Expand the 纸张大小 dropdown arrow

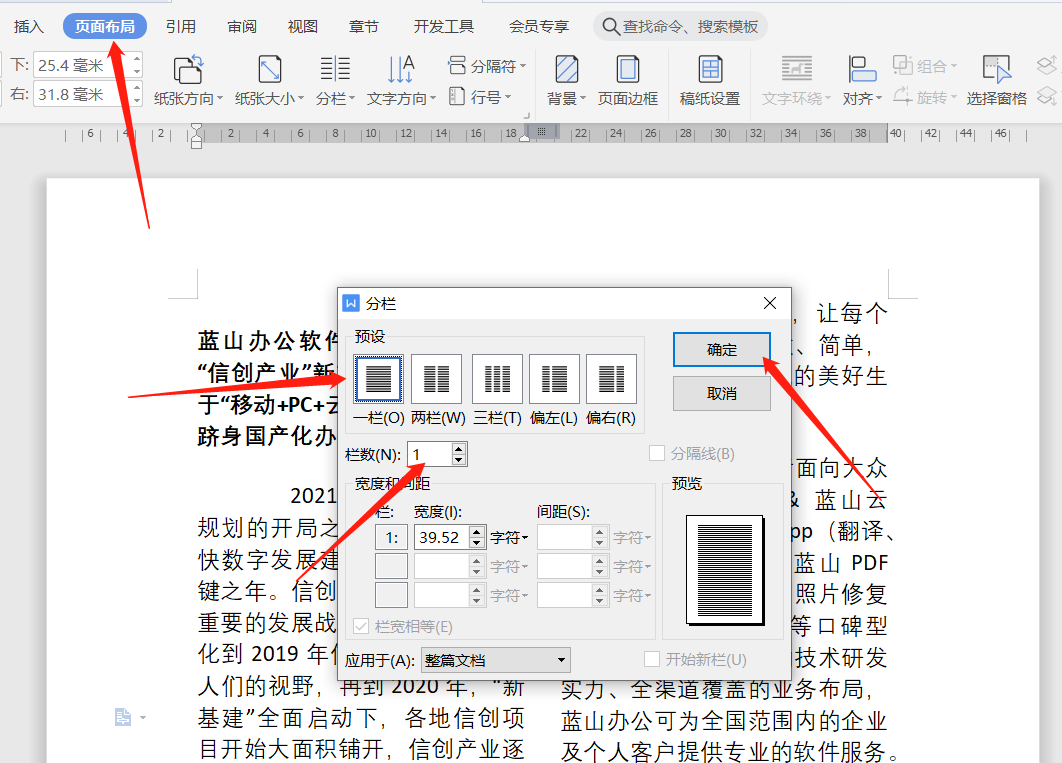pyautogui.click(x=301, y=99)
